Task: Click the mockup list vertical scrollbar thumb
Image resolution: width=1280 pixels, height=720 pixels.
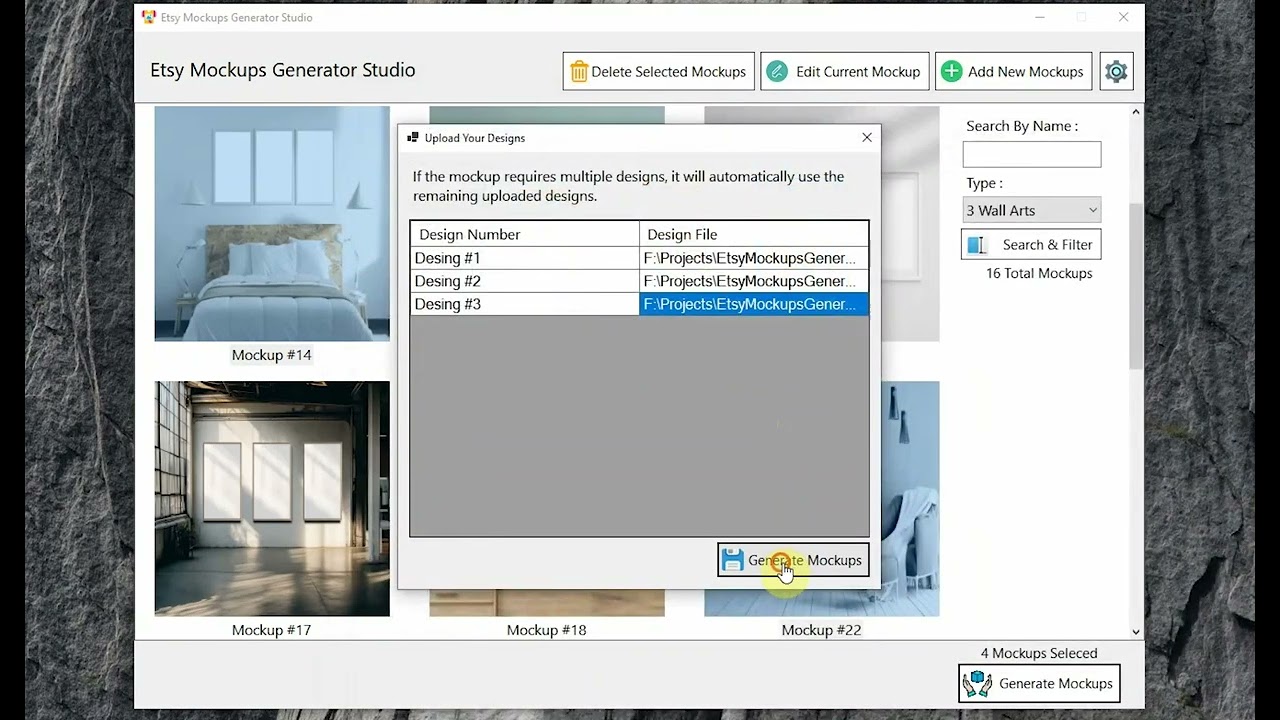Action: click(x=1136, y=285)
